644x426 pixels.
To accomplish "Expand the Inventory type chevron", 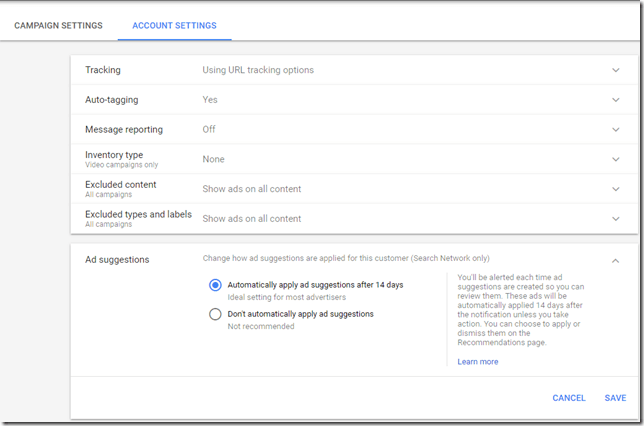I will click(616, 159).
